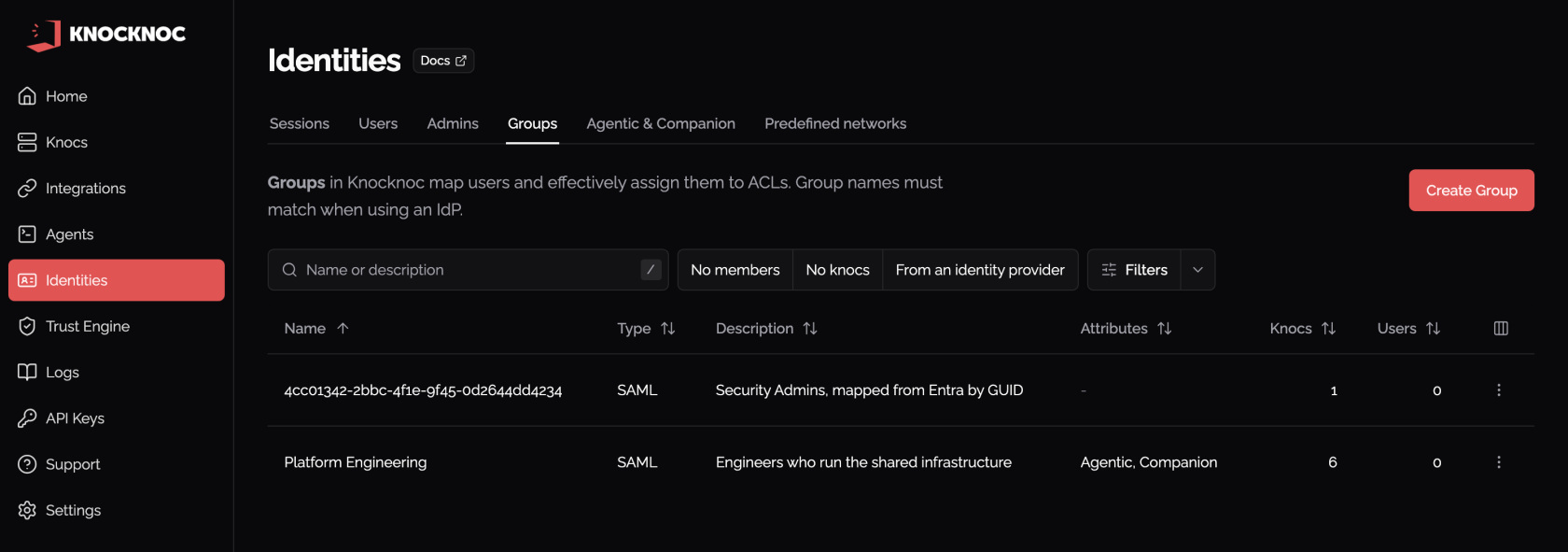Open Trust Engine in sidebar
This screenshot has height=552, width=1568.
(117, 326)
